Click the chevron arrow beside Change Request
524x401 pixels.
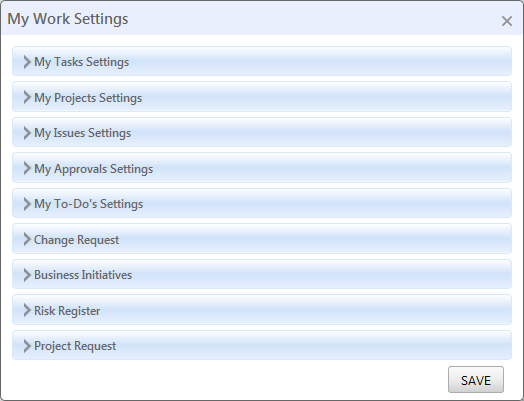coord(27,239)
